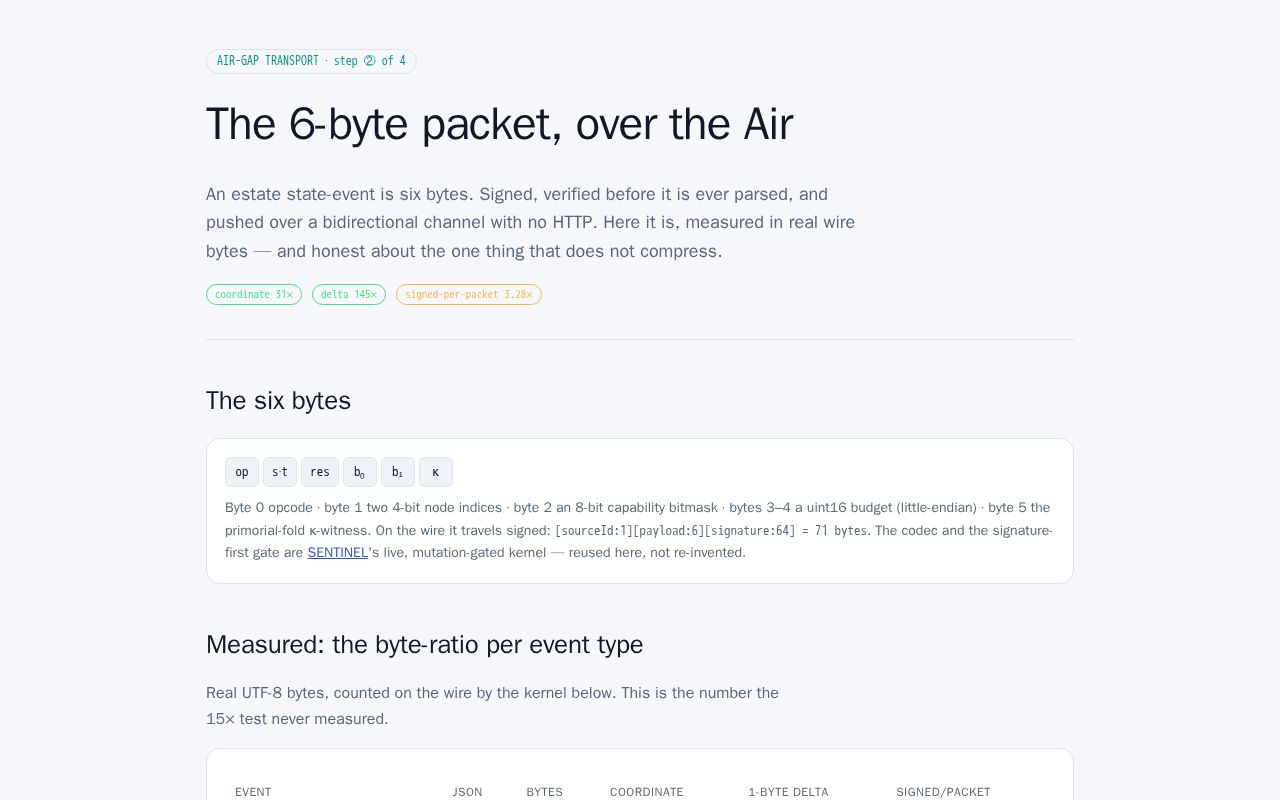The image size is (1280, 800).
Task: Select the "κ" witness byte chip
Action: coord(436,472)
